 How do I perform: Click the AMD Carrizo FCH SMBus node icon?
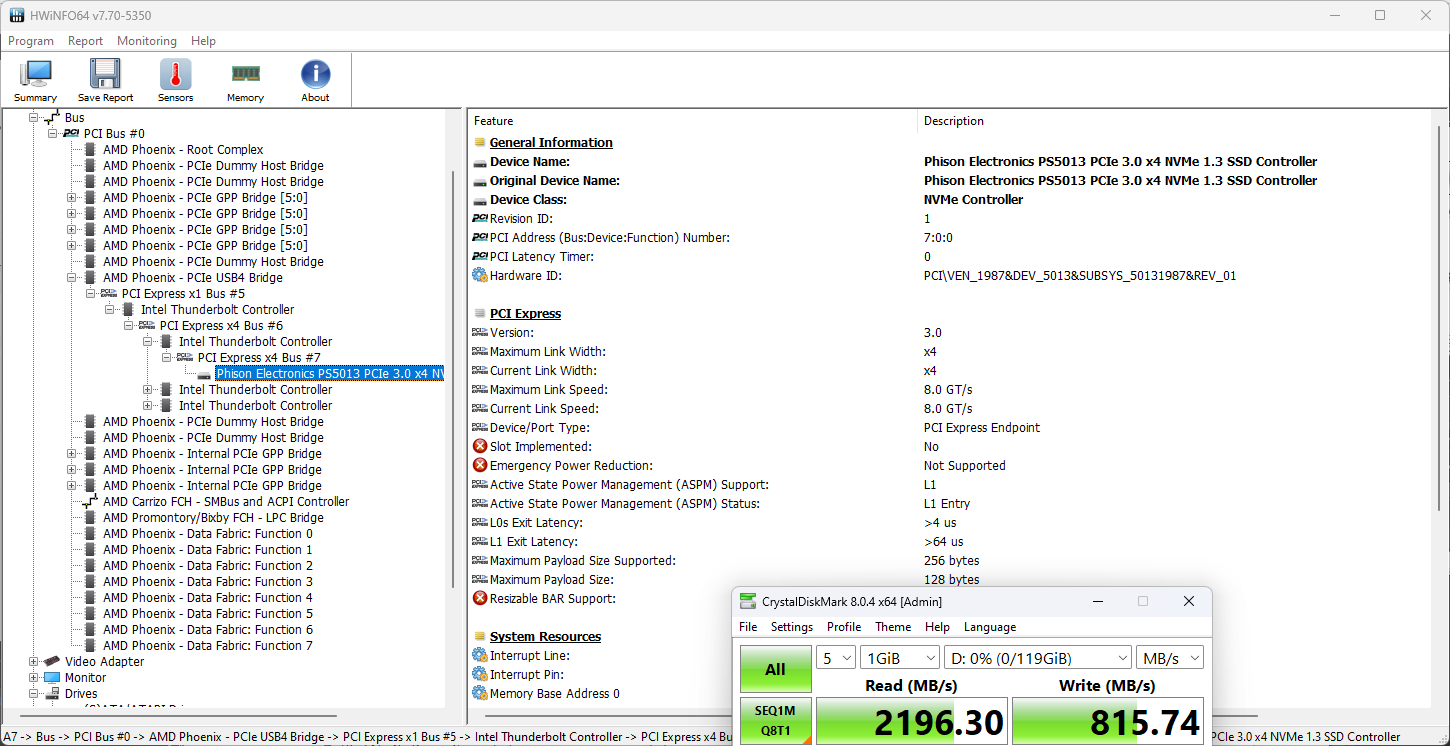point(90,502)
